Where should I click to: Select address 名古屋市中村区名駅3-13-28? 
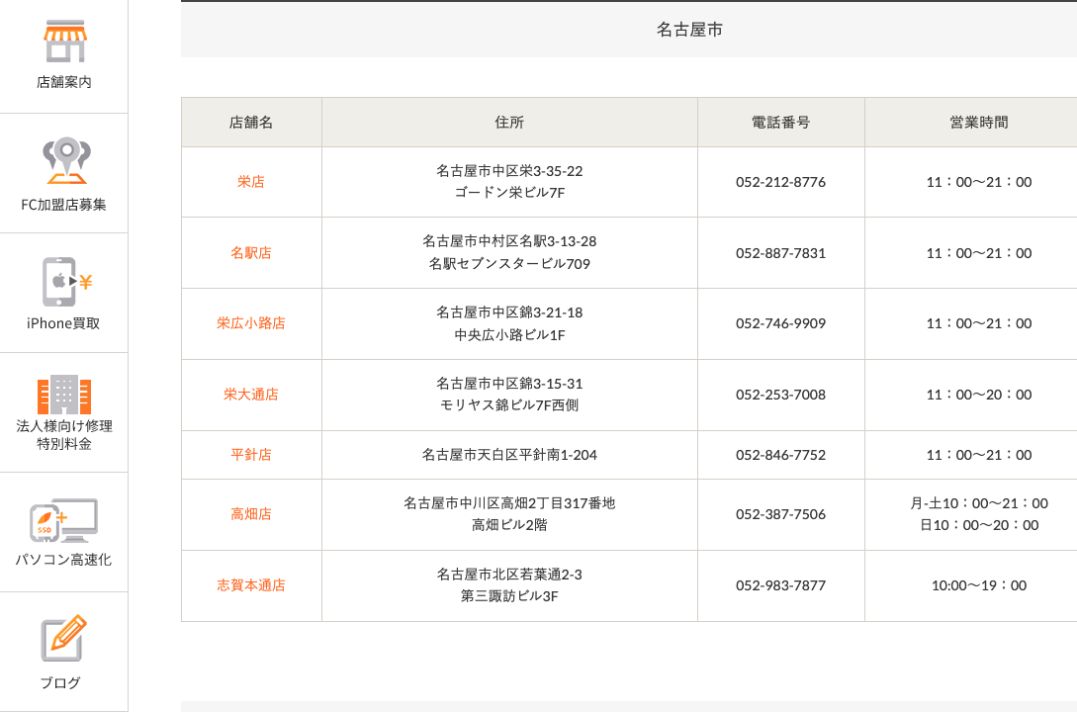pyautogui.click(x=509, y=242)
